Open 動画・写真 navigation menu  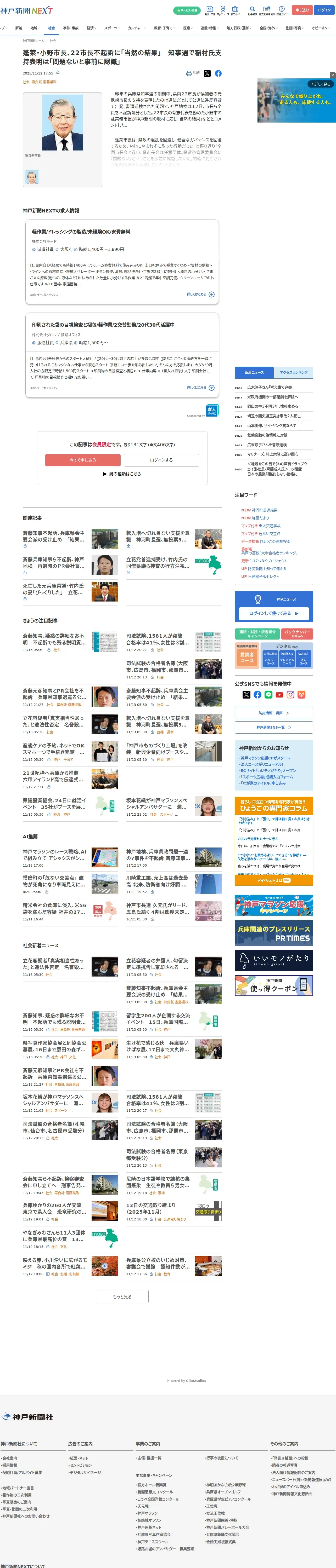point(295,28)
